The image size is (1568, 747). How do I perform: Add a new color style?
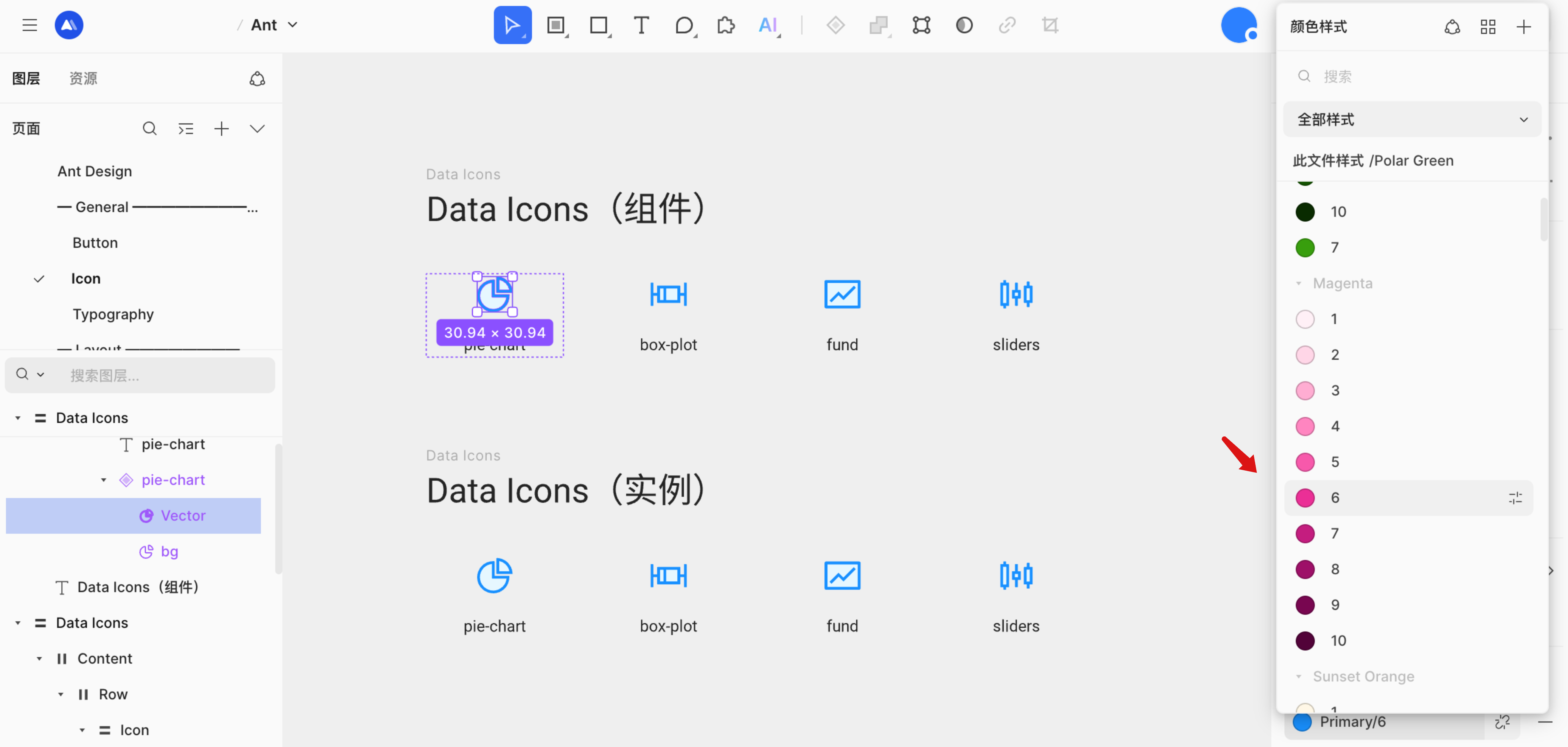(1524, 27)
